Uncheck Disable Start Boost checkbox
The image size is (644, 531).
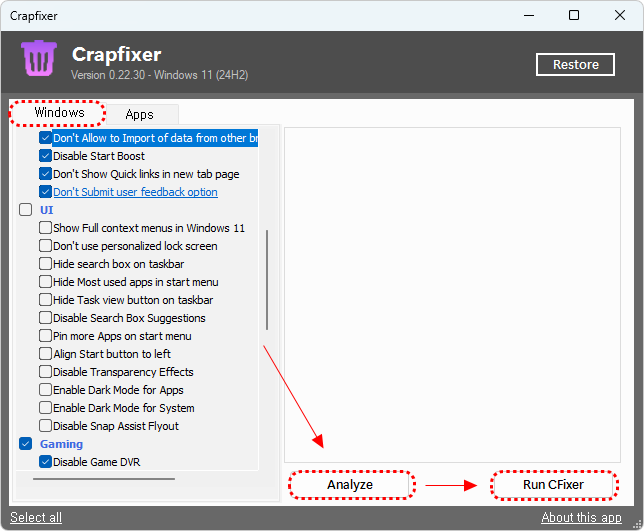coord(45,156)
